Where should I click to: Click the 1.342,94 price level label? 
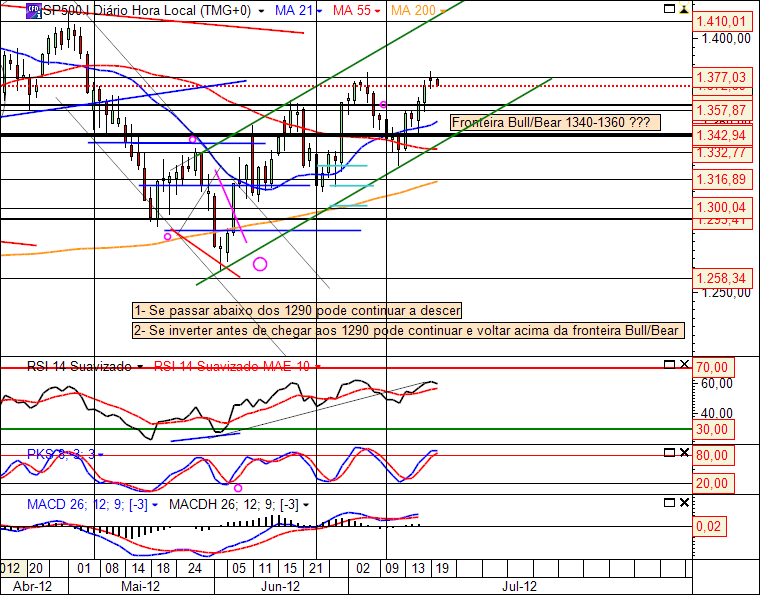tap(720, 135)
